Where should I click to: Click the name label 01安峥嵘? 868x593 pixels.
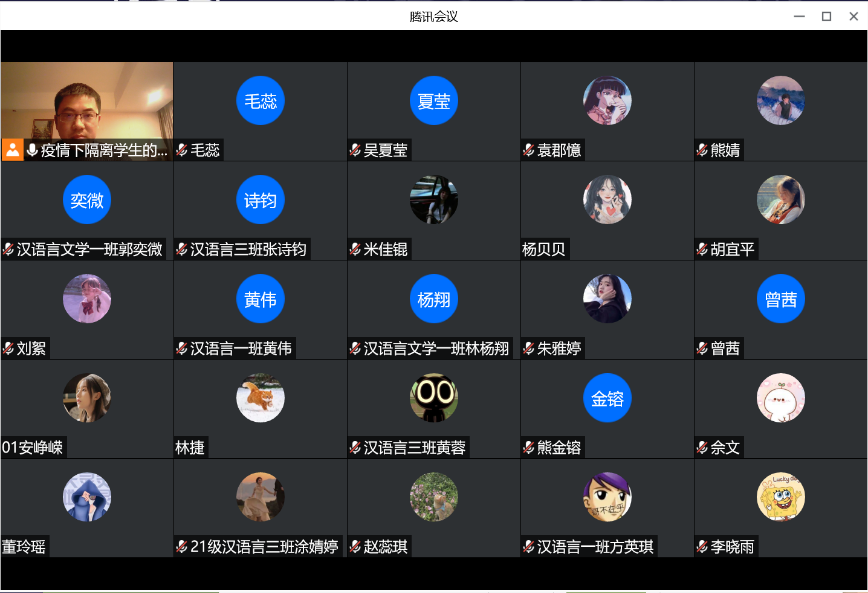point(33,447)
